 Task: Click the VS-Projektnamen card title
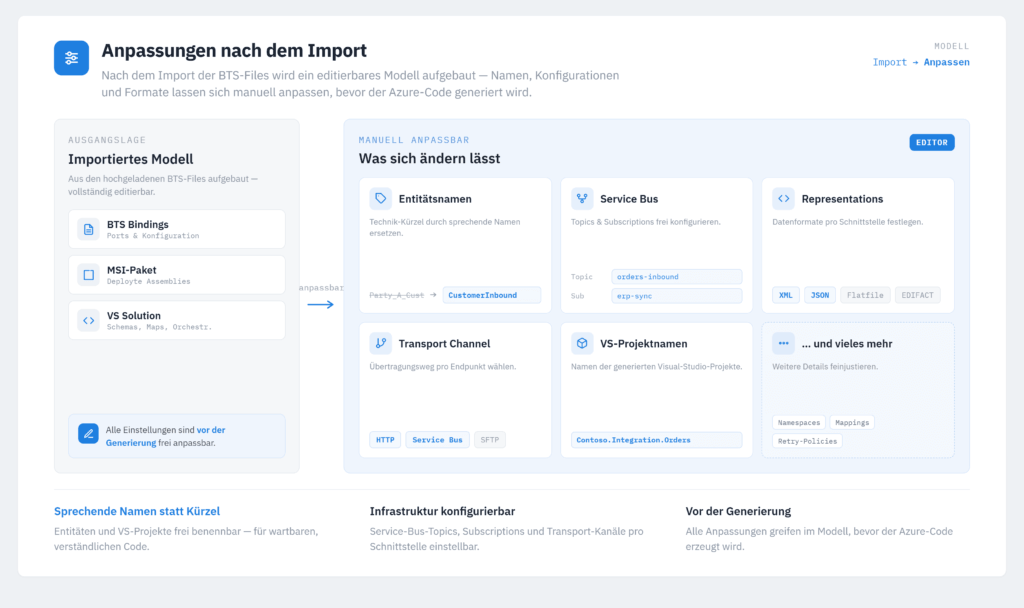point(643,344)
